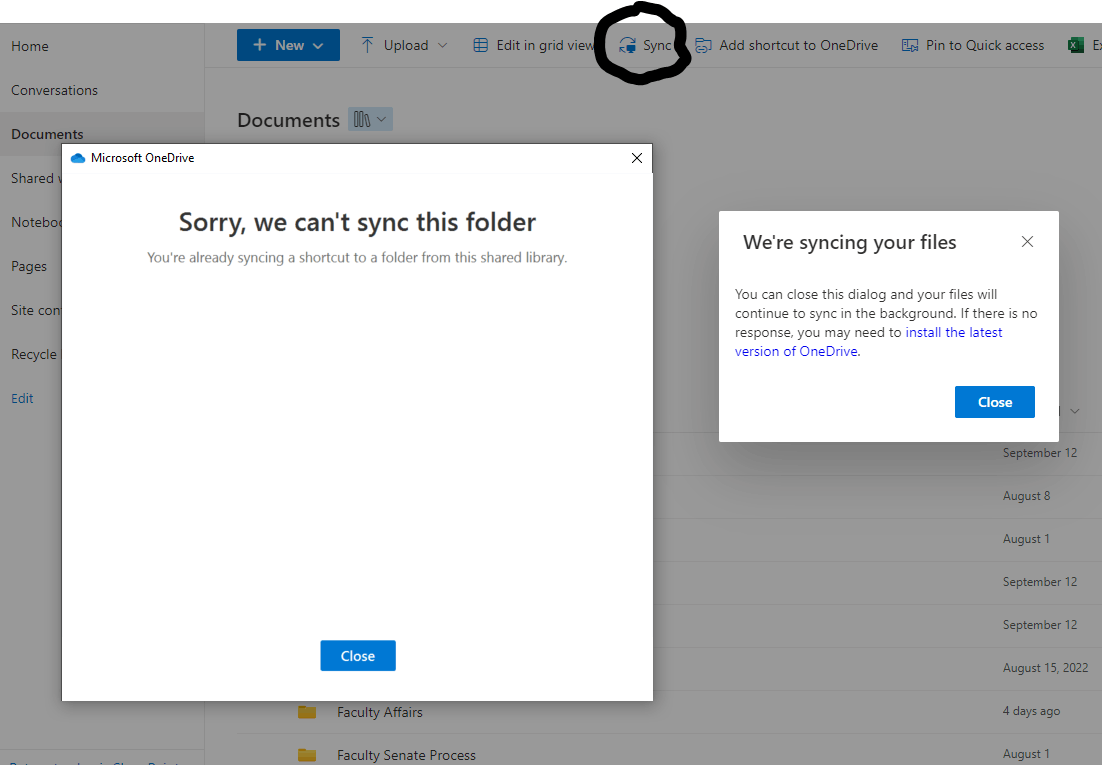Click the Faculty Senate Process folder icon

coord(306,755)
